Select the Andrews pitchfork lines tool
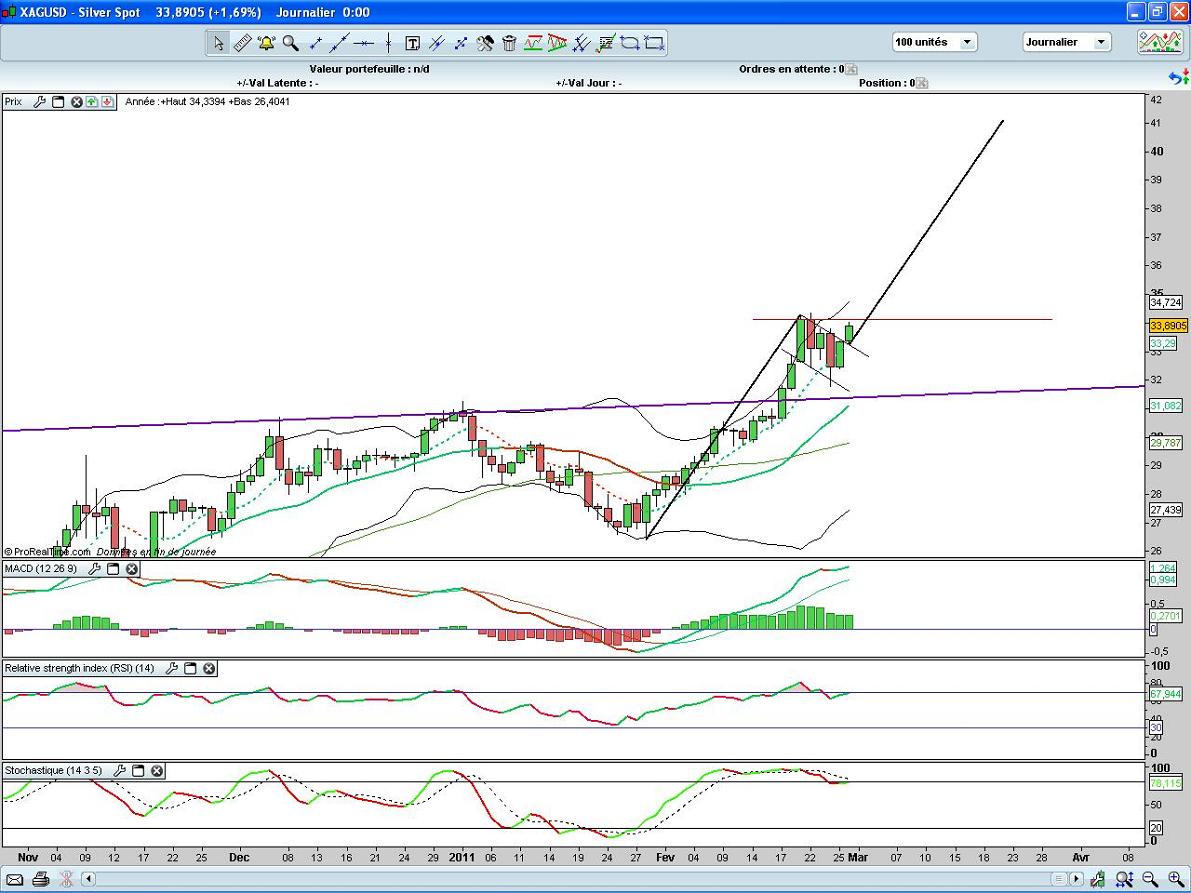 pos(582,43)
